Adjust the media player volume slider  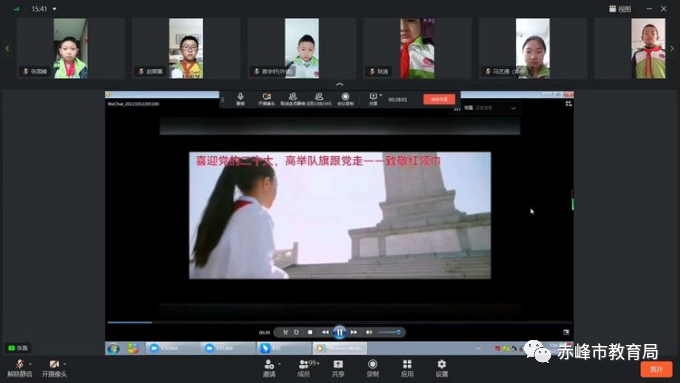click(x=389, y=332)
